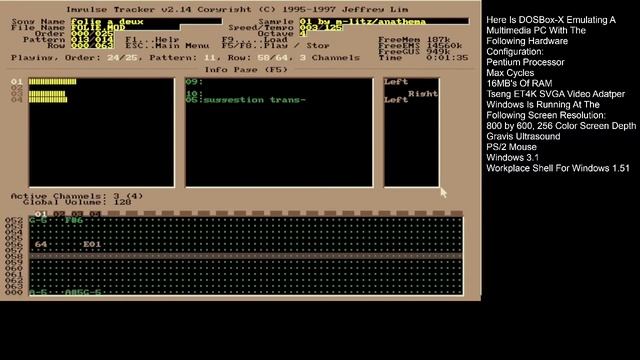The height and width of the screenshot is (360, 640).
Task: Click the 'Right' panning label
Action: click(x=423, y=94)
